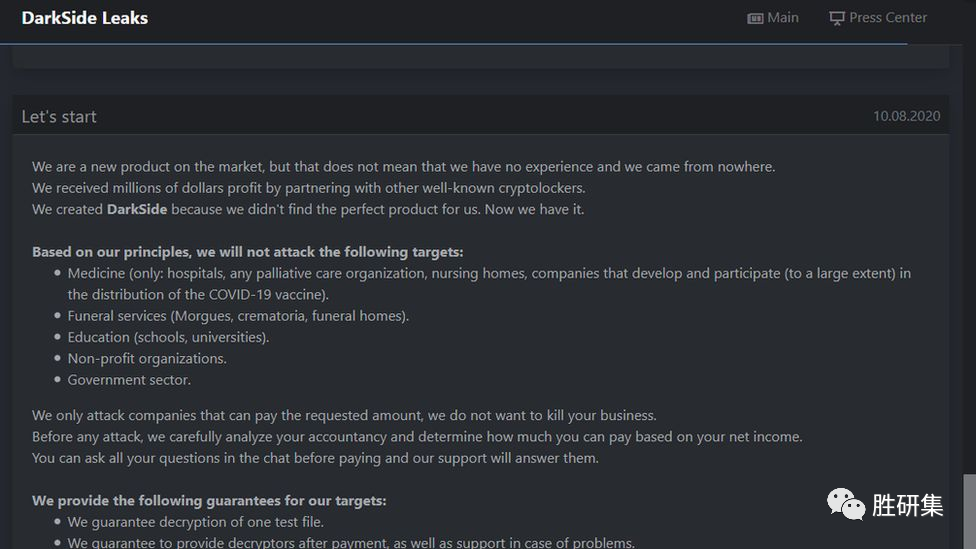Screen dimensions: 976x549
Task: Click the Chinese watermark text beside WeChat logo
Action: (907, 505)
